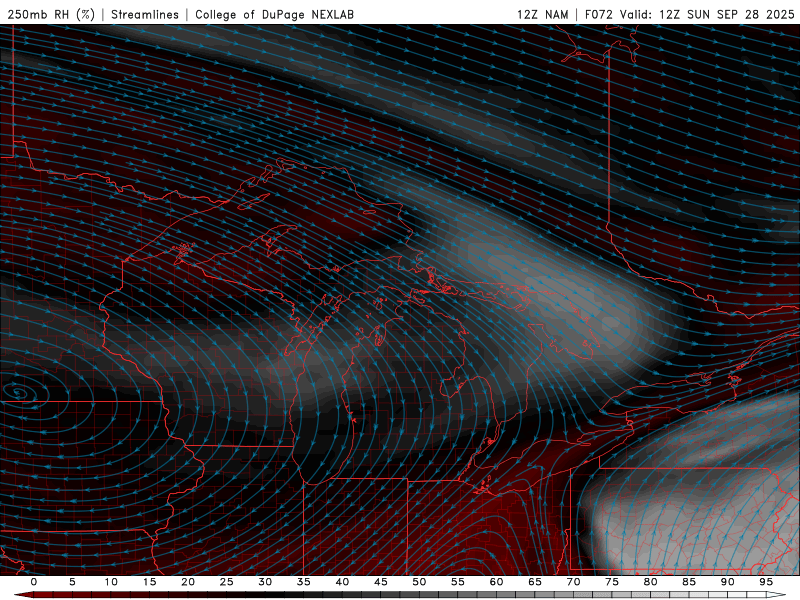Select the '50' value on the color scale
The width and height of the screenshot is (800, 600).
click(x=419, y=582)
